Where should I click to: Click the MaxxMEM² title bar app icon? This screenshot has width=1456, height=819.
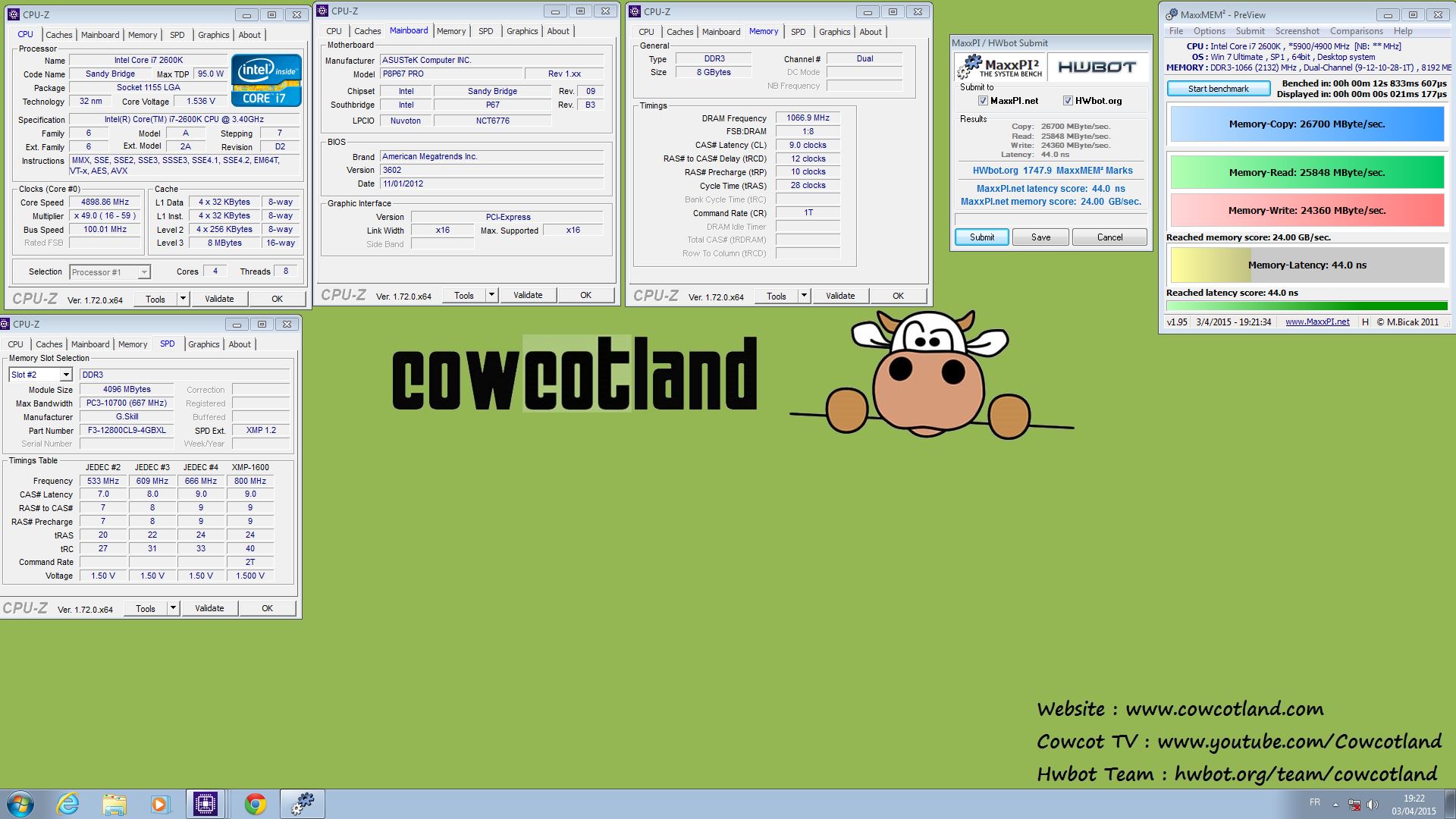(x=1172, y=14)
